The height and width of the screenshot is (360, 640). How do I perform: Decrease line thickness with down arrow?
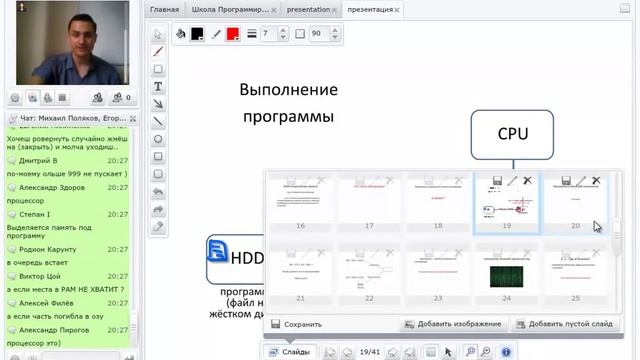click(x=283, y=37)
